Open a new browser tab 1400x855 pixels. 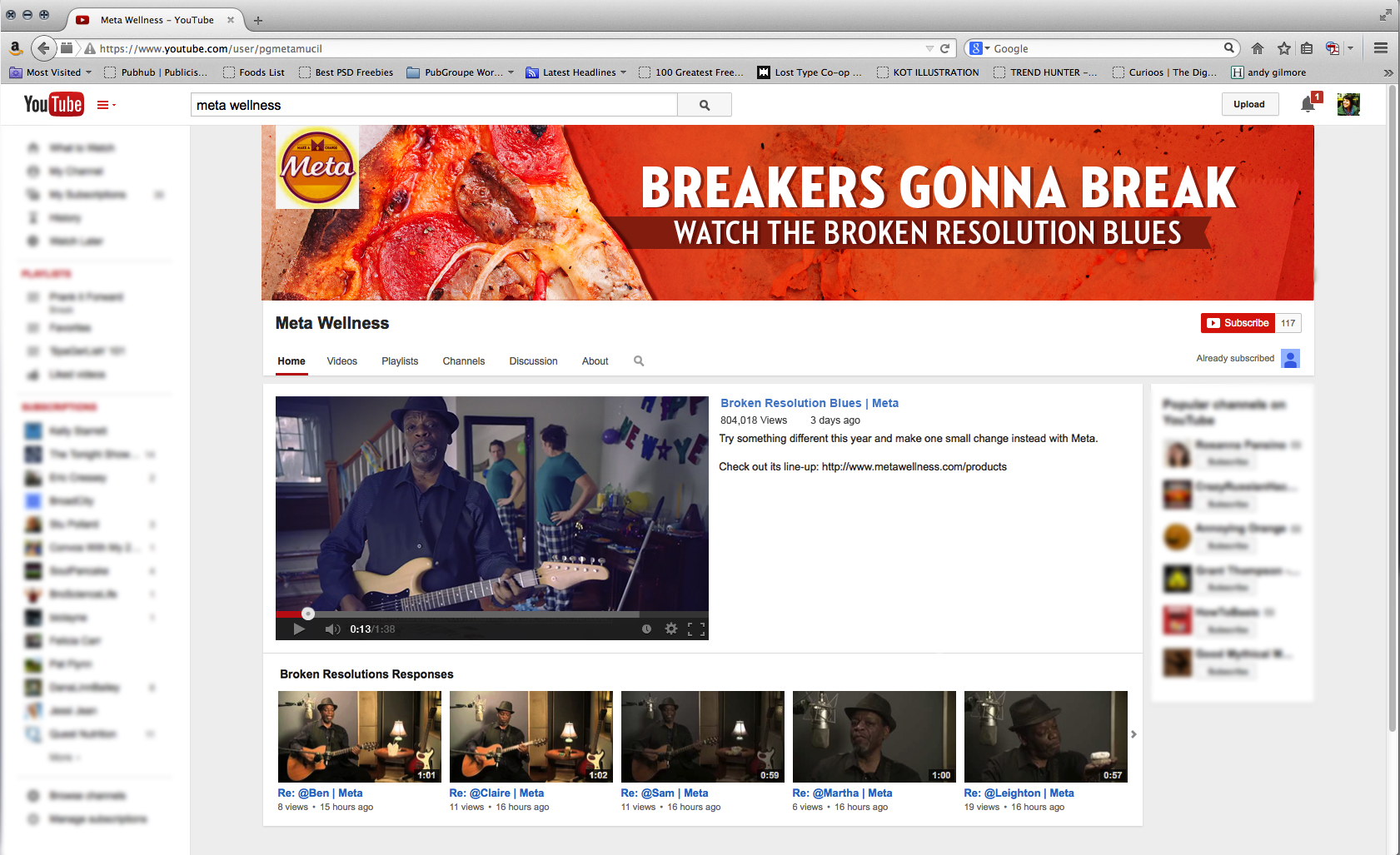(x=258, y=20)
